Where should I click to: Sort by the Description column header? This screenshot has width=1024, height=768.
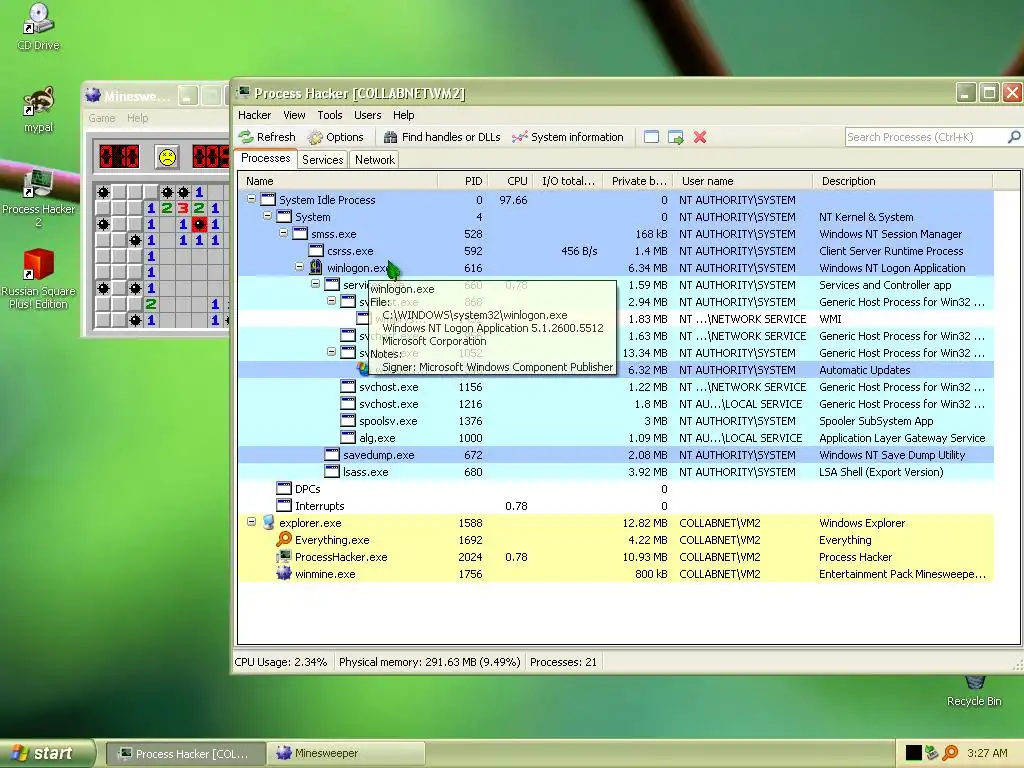pyautogui.click(x=902, y=181)
